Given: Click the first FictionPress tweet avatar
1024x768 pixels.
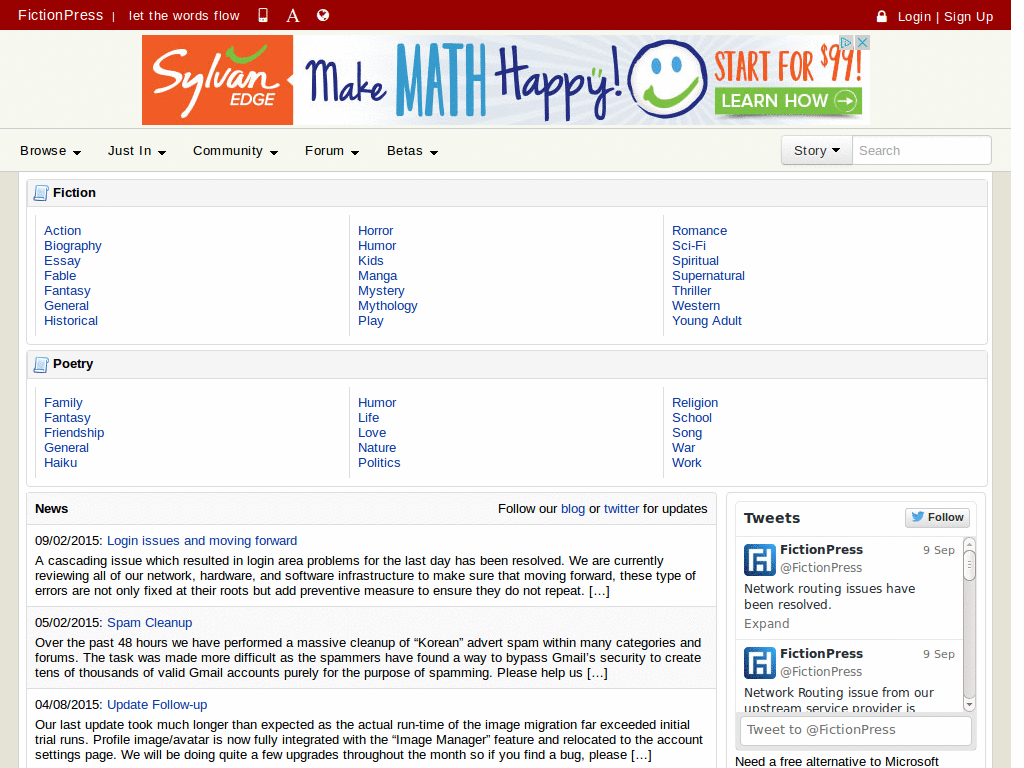Looking at the screenshot, I should (x=760, y=560).
